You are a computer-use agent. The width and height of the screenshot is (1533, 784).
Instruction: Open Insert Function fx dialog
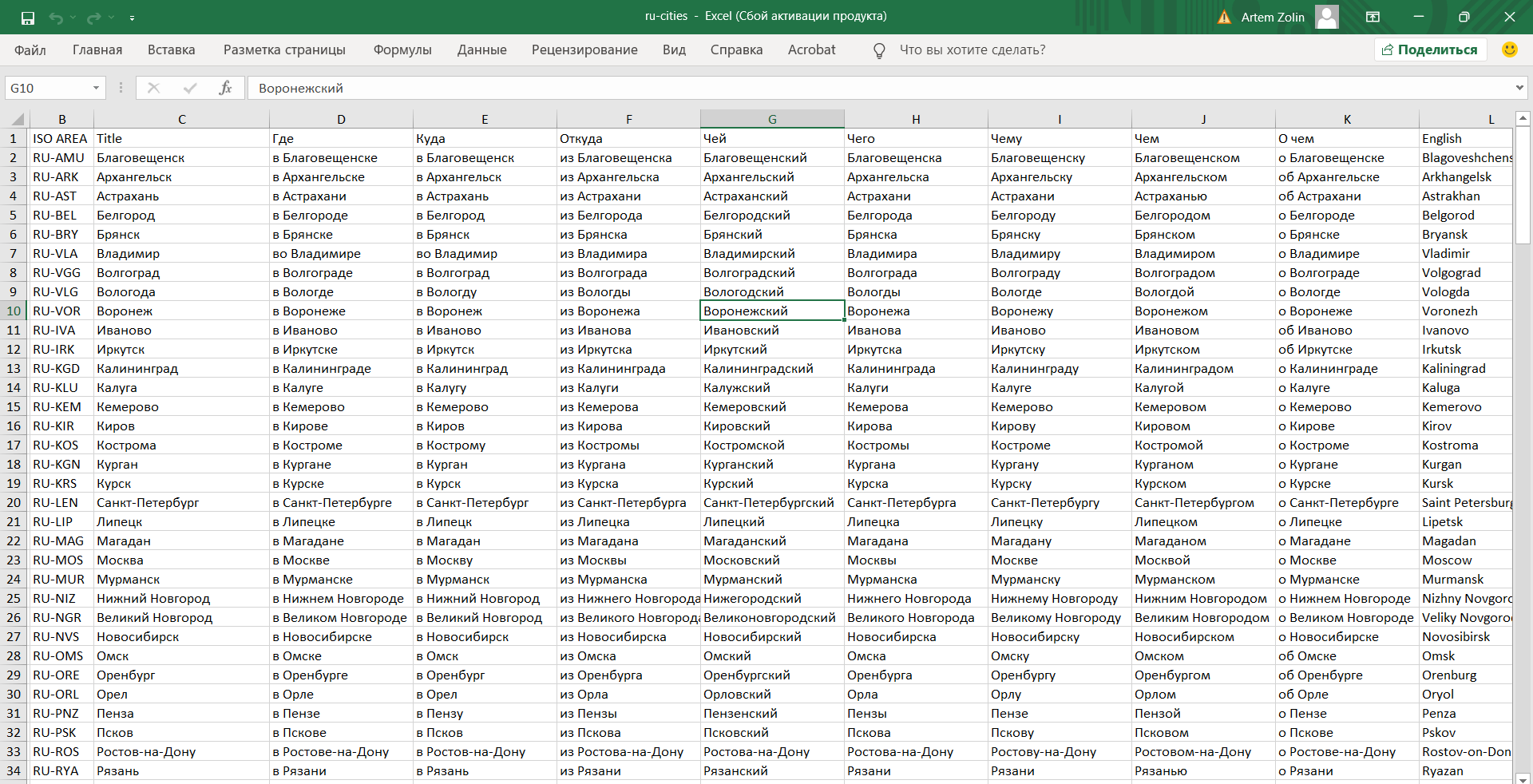226,88
